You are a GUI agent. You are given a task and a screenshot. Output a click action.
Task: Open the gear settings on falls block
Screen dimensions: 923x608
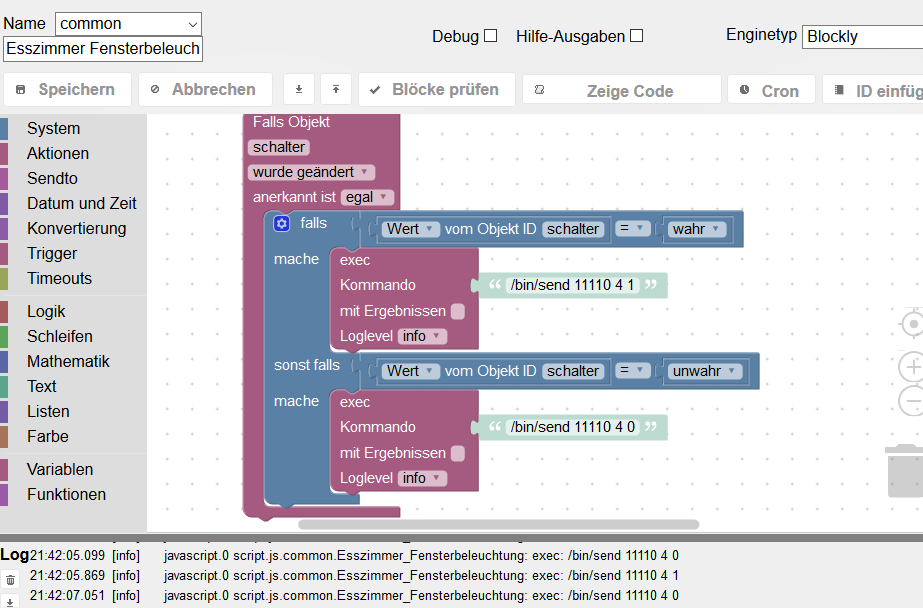[x=282, y=224]
